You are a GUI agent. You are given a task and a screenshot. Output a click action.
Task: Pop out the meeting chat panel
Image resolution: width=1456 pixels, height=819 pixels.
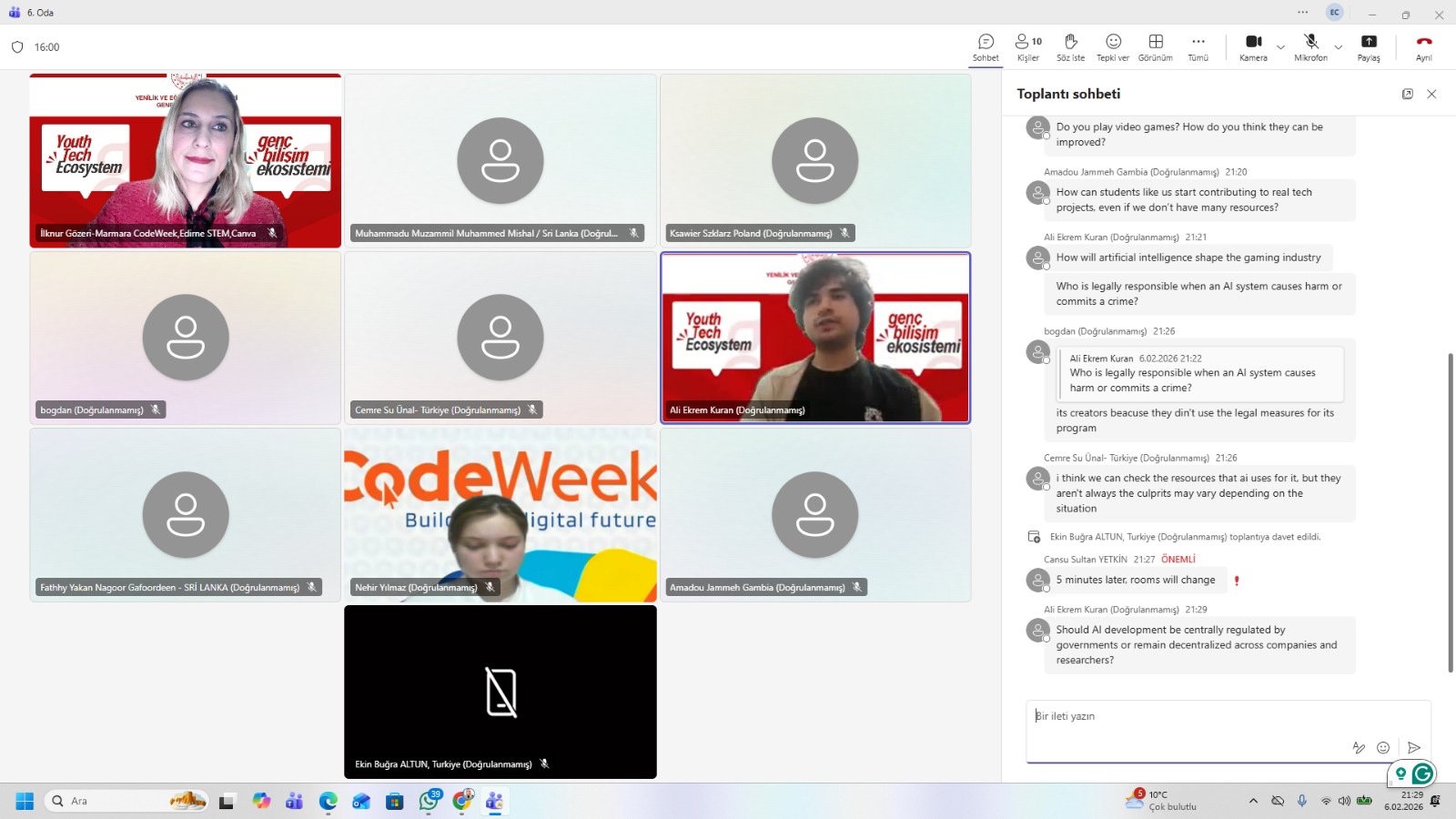1408,94
